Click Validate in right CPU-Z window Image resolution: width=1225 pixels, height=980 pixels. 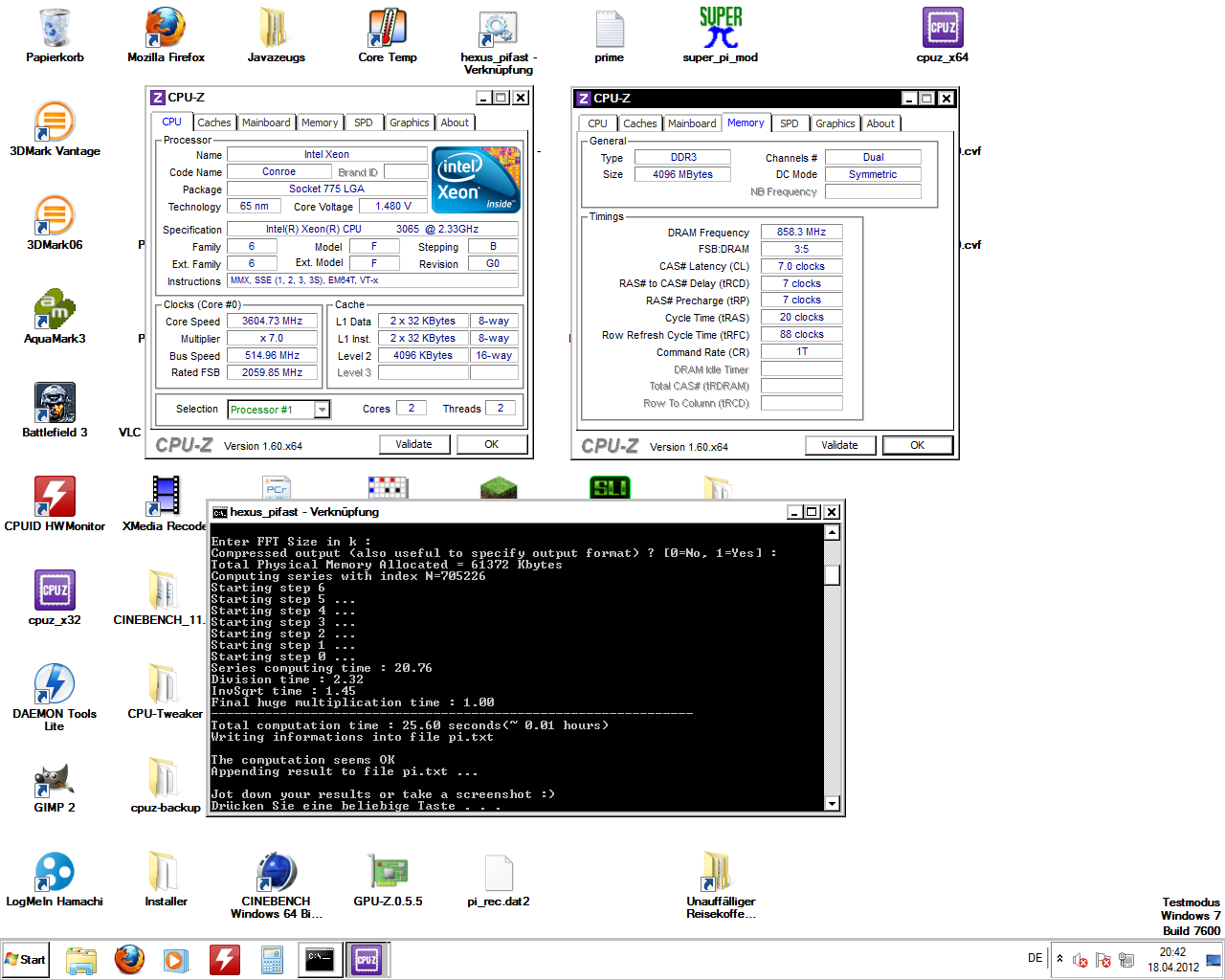click(839, 445)
